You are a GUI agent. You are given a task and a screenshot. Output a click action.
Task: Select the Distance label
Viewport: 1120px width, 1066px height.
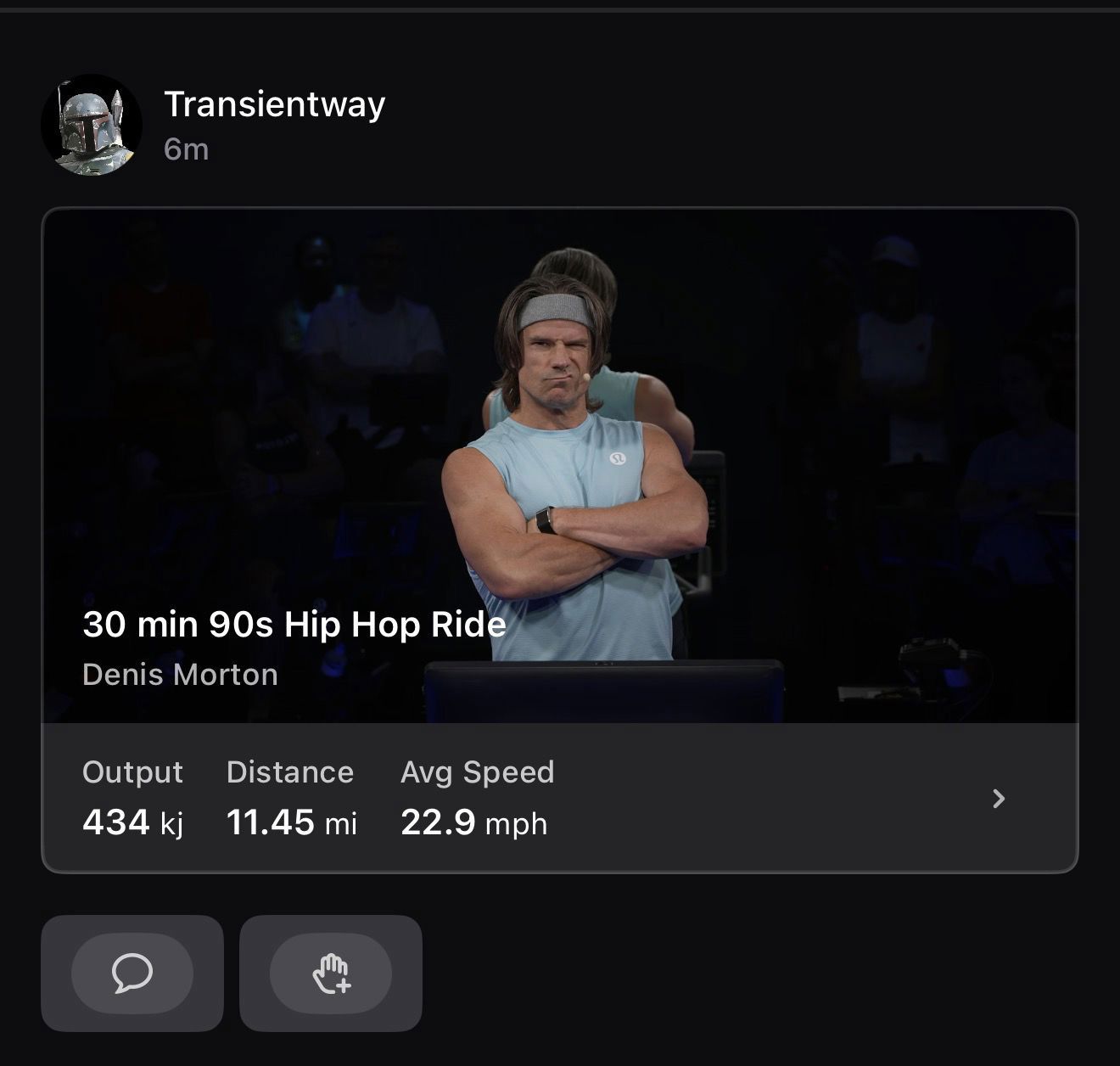[x=290, y=772]
